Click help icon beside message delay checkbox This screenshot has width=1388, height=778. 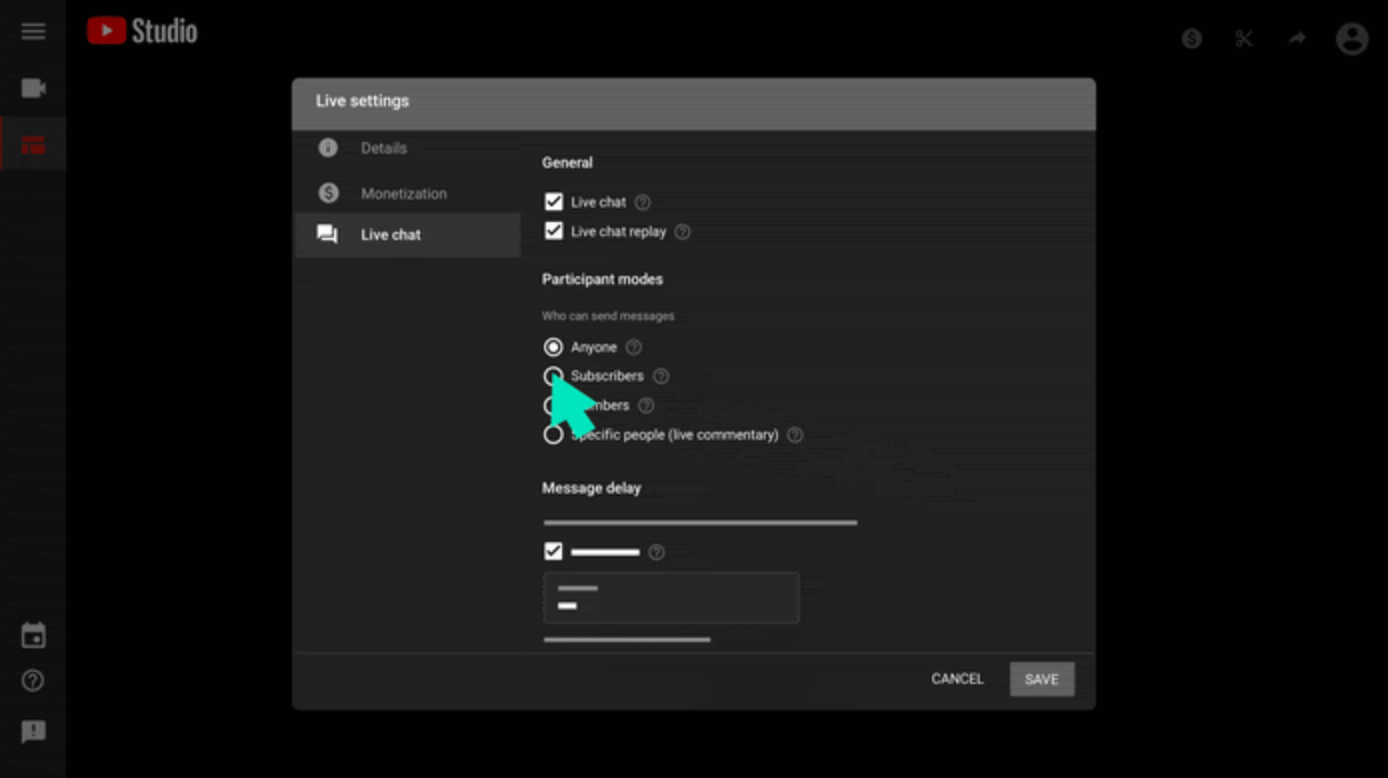656,552
